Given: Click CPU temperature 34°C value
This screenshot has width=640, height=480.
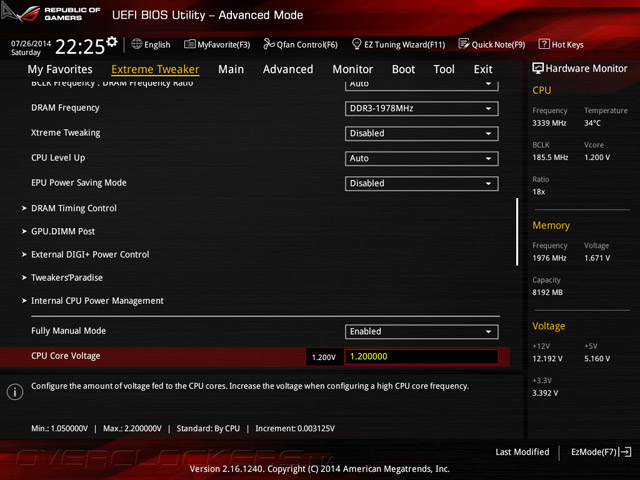Looking at the screenshot, I should [592, 123].
